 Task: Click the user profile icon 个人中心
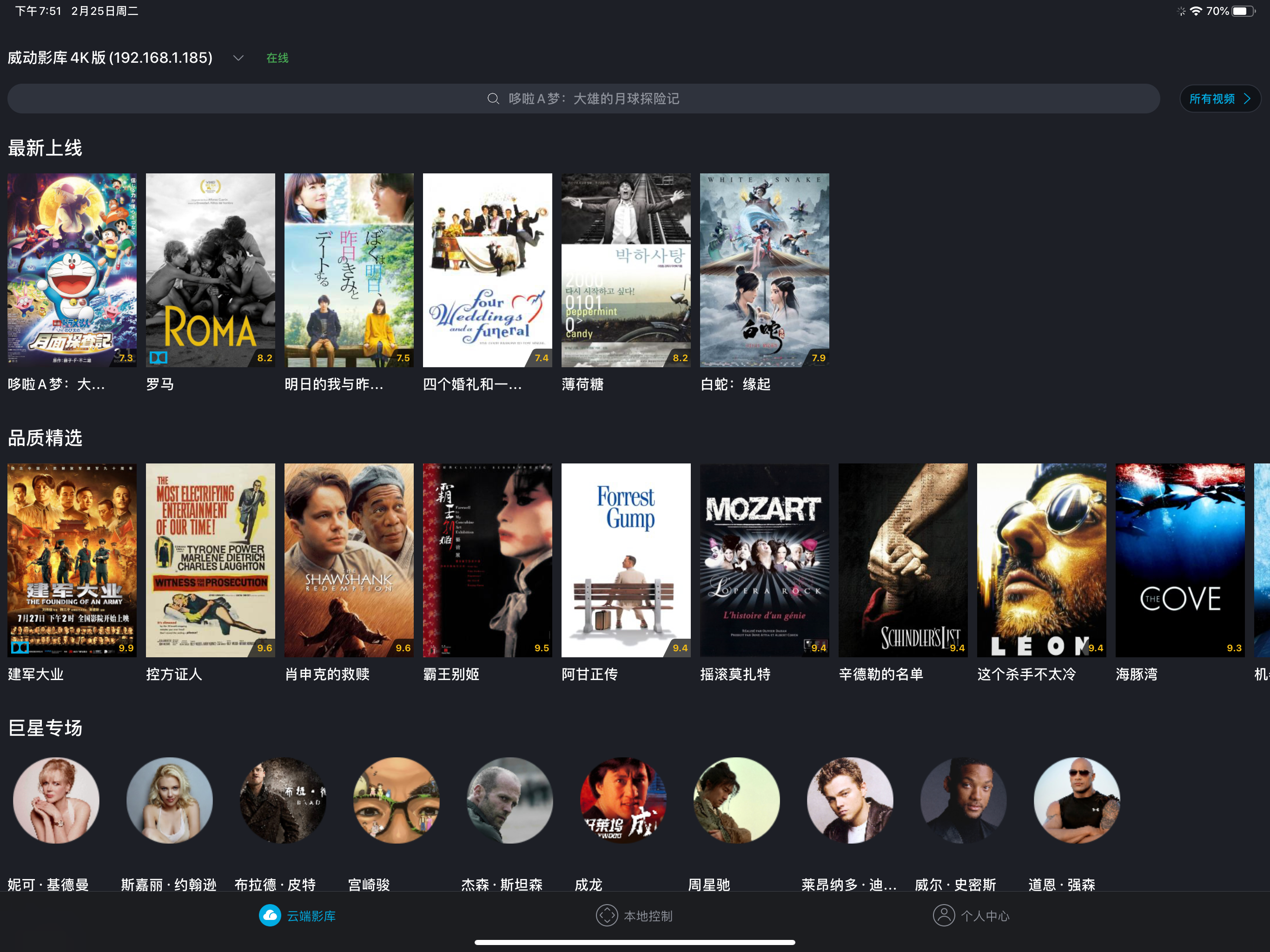pos(943,915)
